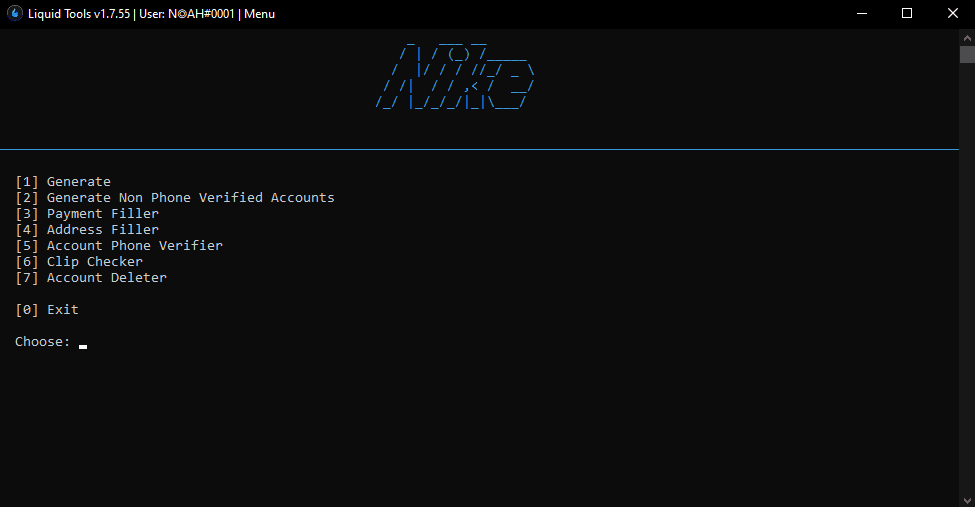Click the window title "Liquid Tools v1.7.55" text

tap(79, 14)
